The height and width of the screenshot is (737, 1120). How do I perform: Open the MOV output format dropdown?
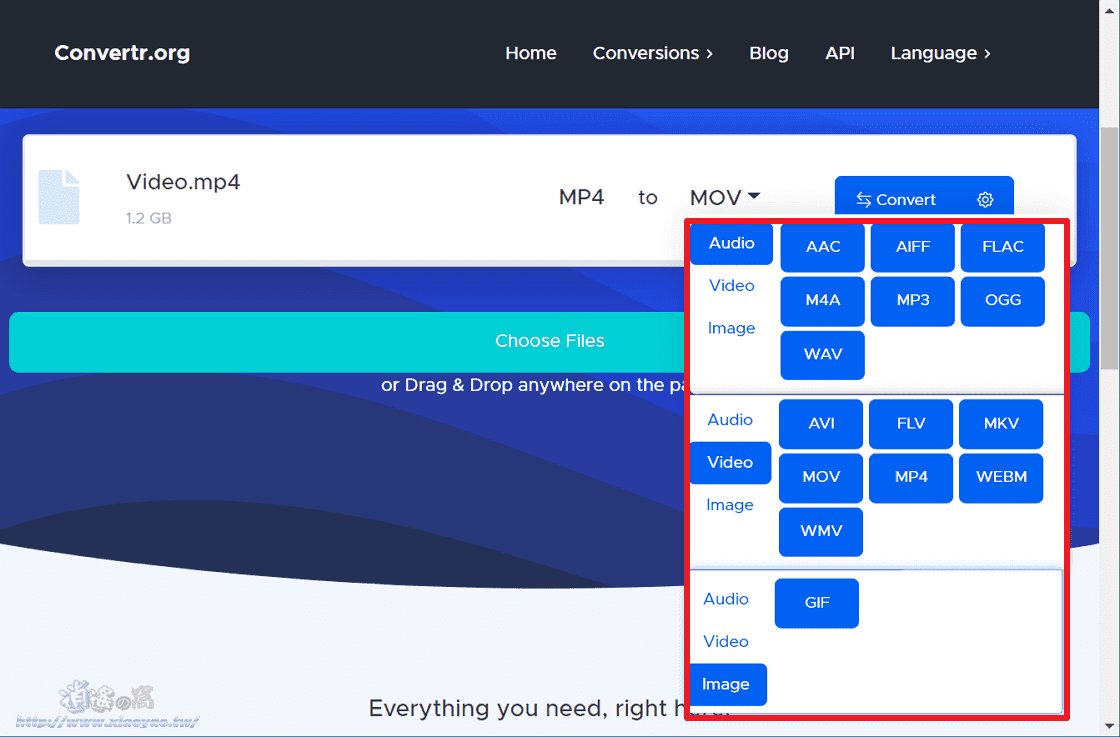click(x=724, y=197)
